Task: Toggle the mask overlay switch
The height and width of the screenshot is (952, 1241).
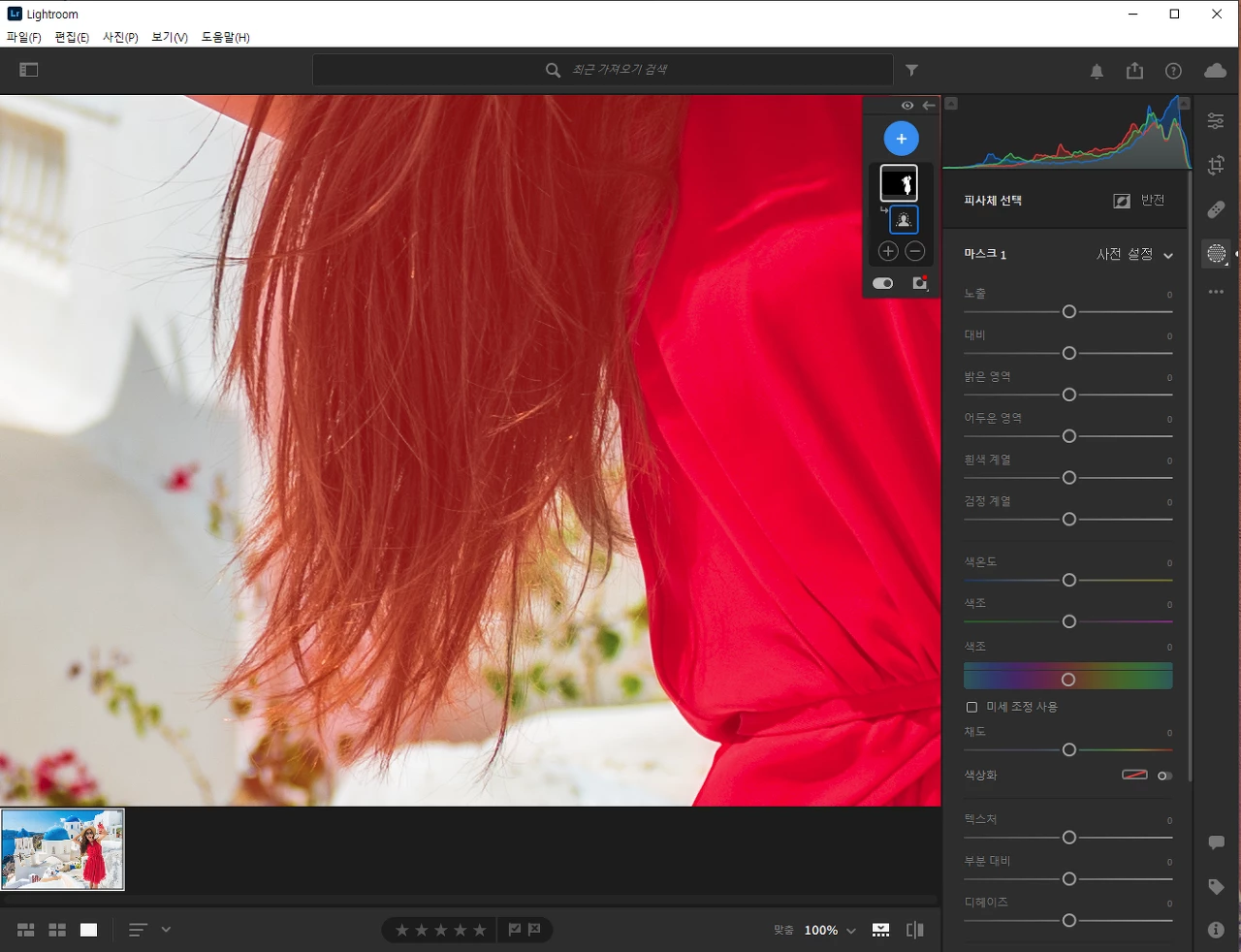Action: (882, 283)
